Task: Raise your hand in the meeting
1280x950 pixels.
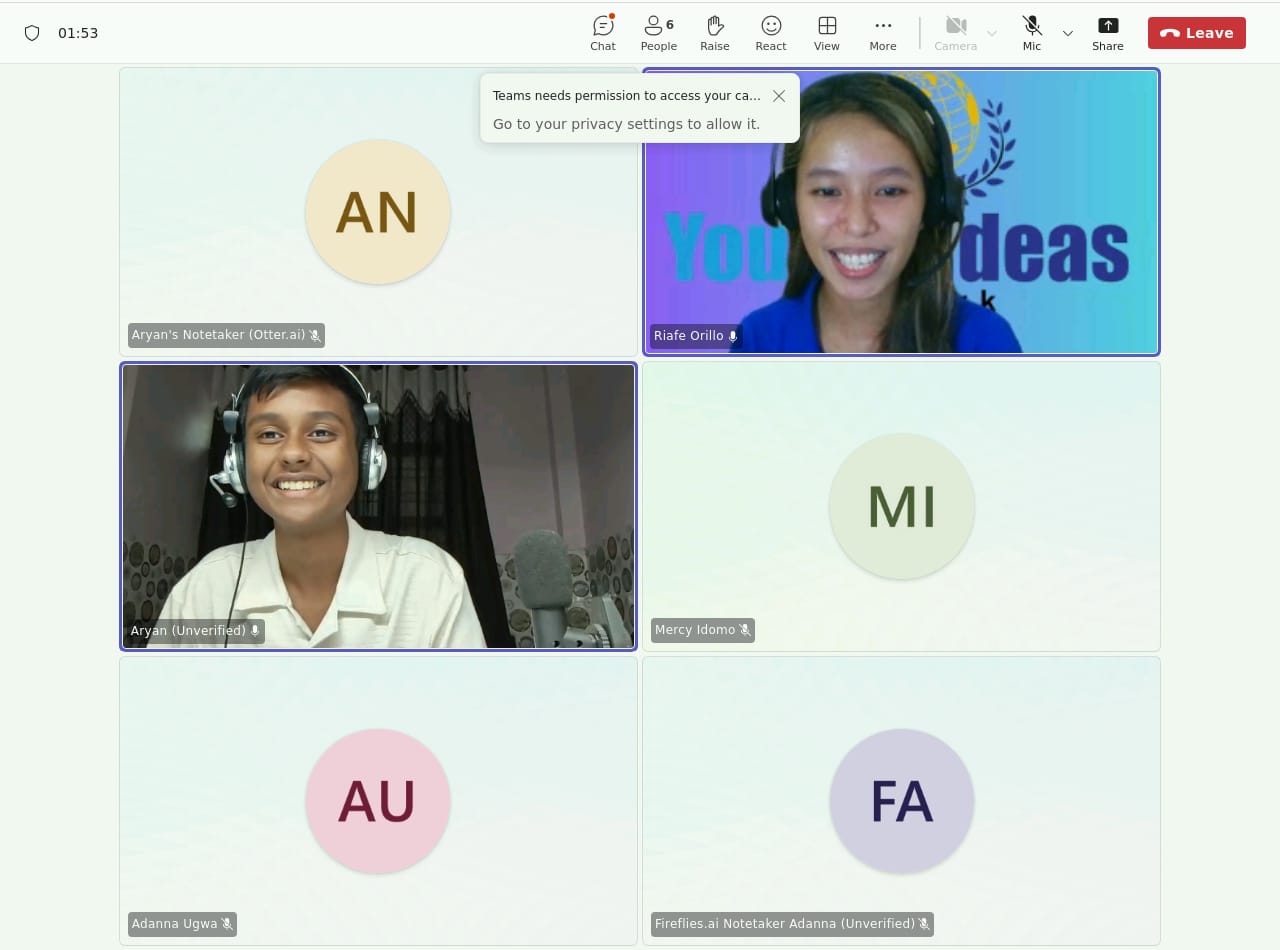Action: (714, 33)
